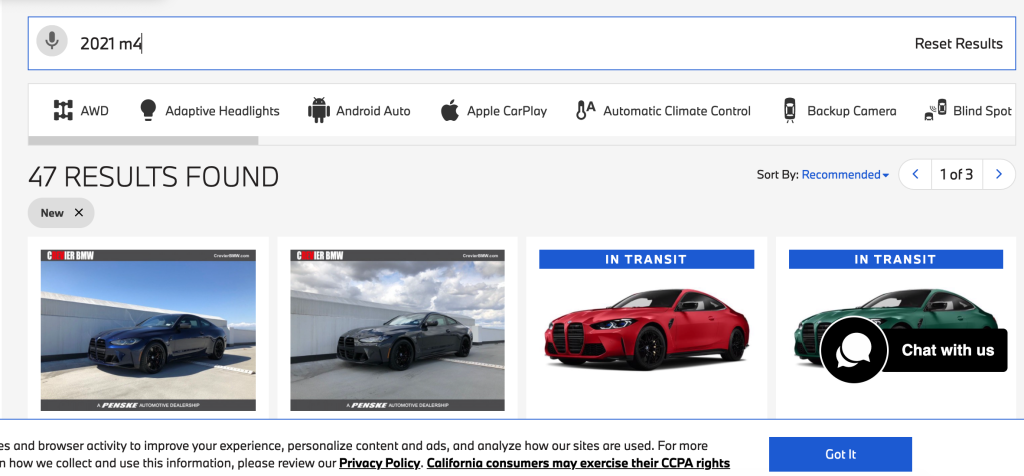Click the Blind Spot feature icon
The height and width of the screenshot is (476, 1024).
click(x=935, y=110)
